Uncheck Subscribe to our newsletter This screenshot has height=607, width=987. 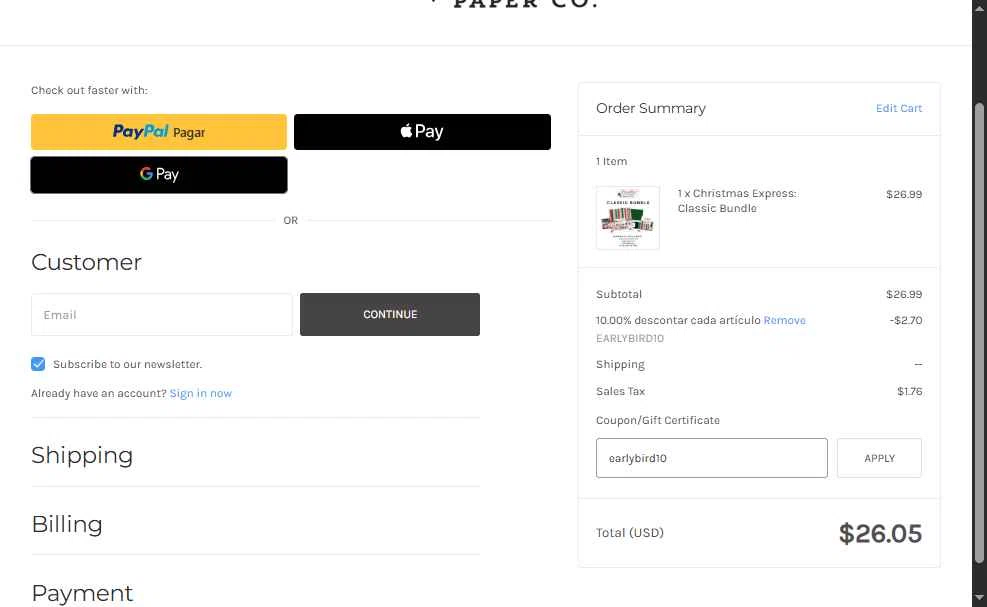tap(38, 364)
